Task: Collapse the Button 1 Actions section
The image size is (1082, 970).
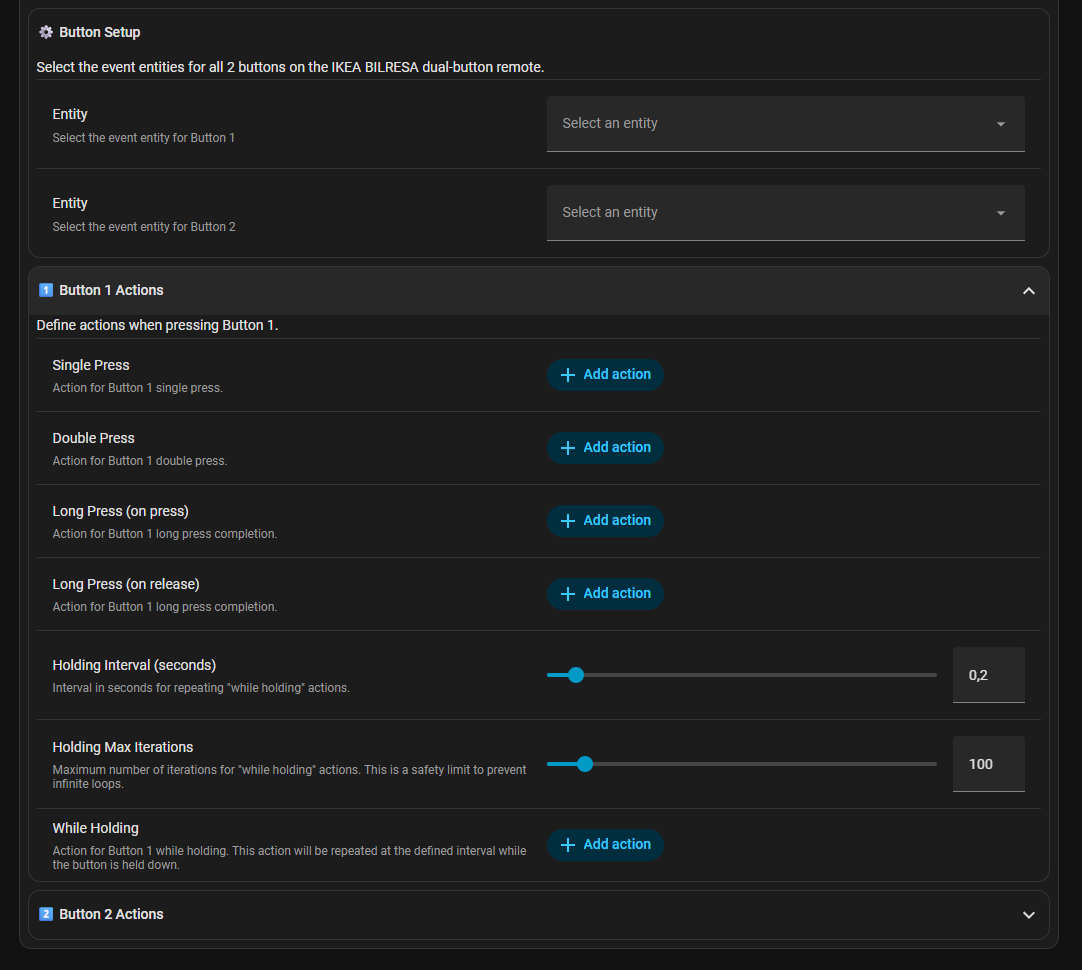Action: (1028, 291)
